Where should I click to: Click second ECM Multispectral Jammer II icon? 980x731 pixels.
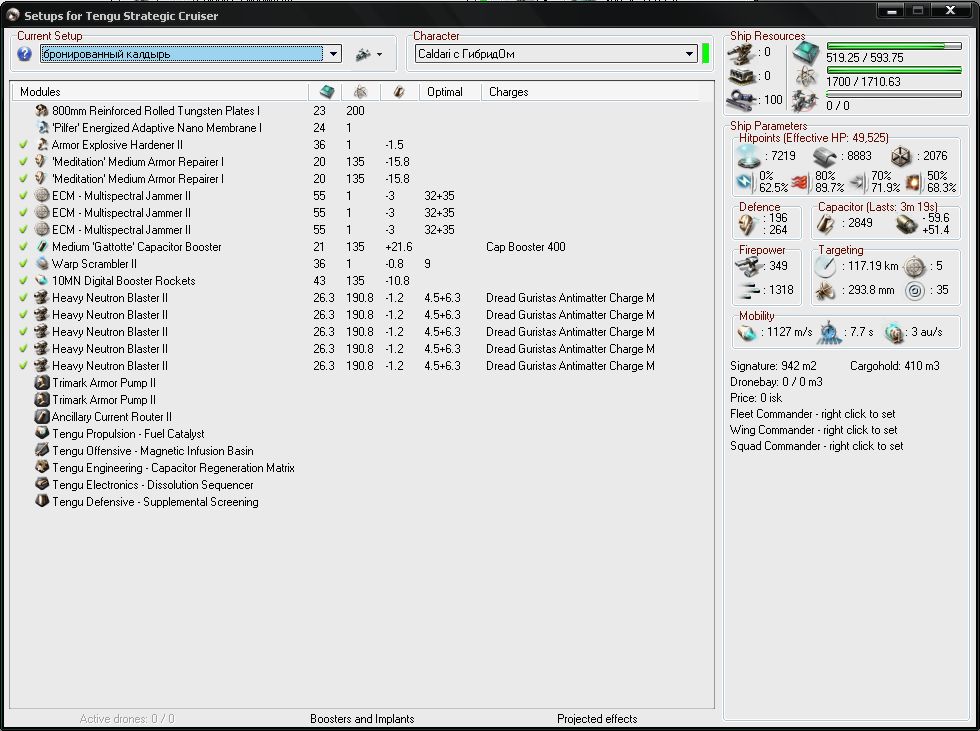pos(42,212)
